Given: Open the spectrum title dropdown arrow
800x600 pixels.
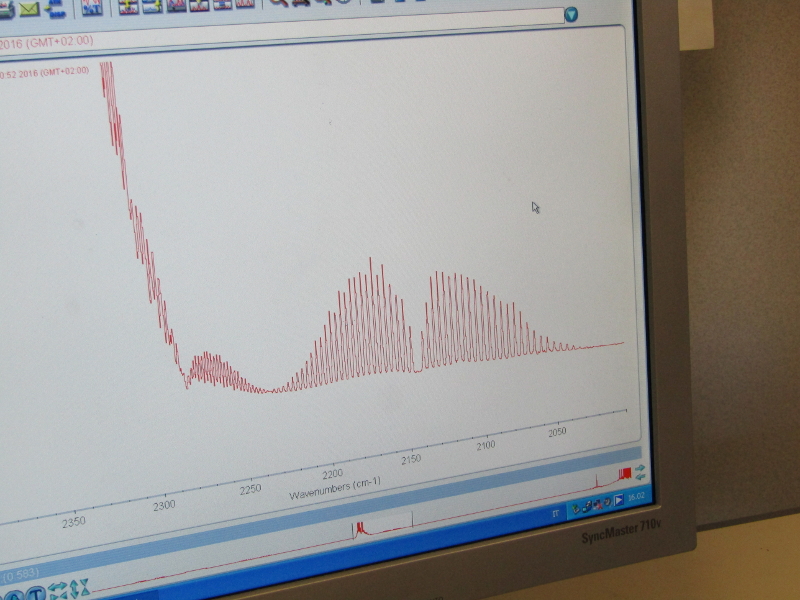Looking at the screenshot, I should point(570,15).
